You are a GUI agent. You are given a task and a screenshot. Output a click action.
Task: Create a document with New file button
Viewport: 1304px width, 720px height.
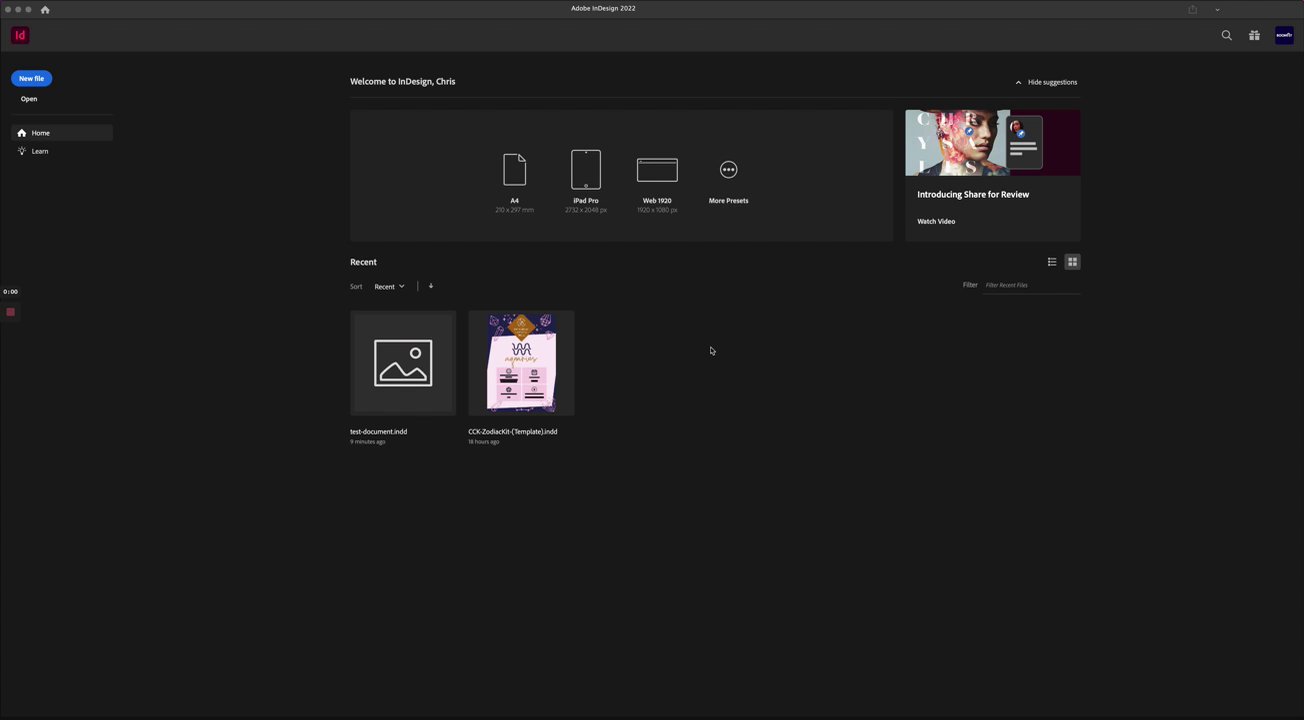coord(31,78)
